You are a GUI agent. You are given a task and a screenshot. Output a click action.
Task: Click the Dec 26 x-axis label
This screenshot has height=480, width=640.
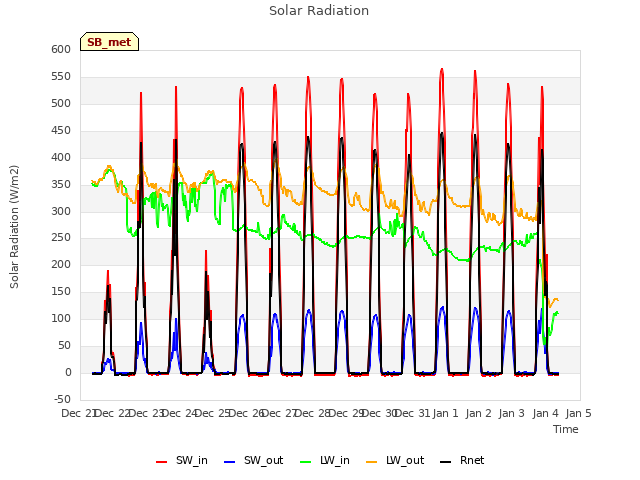245,413
